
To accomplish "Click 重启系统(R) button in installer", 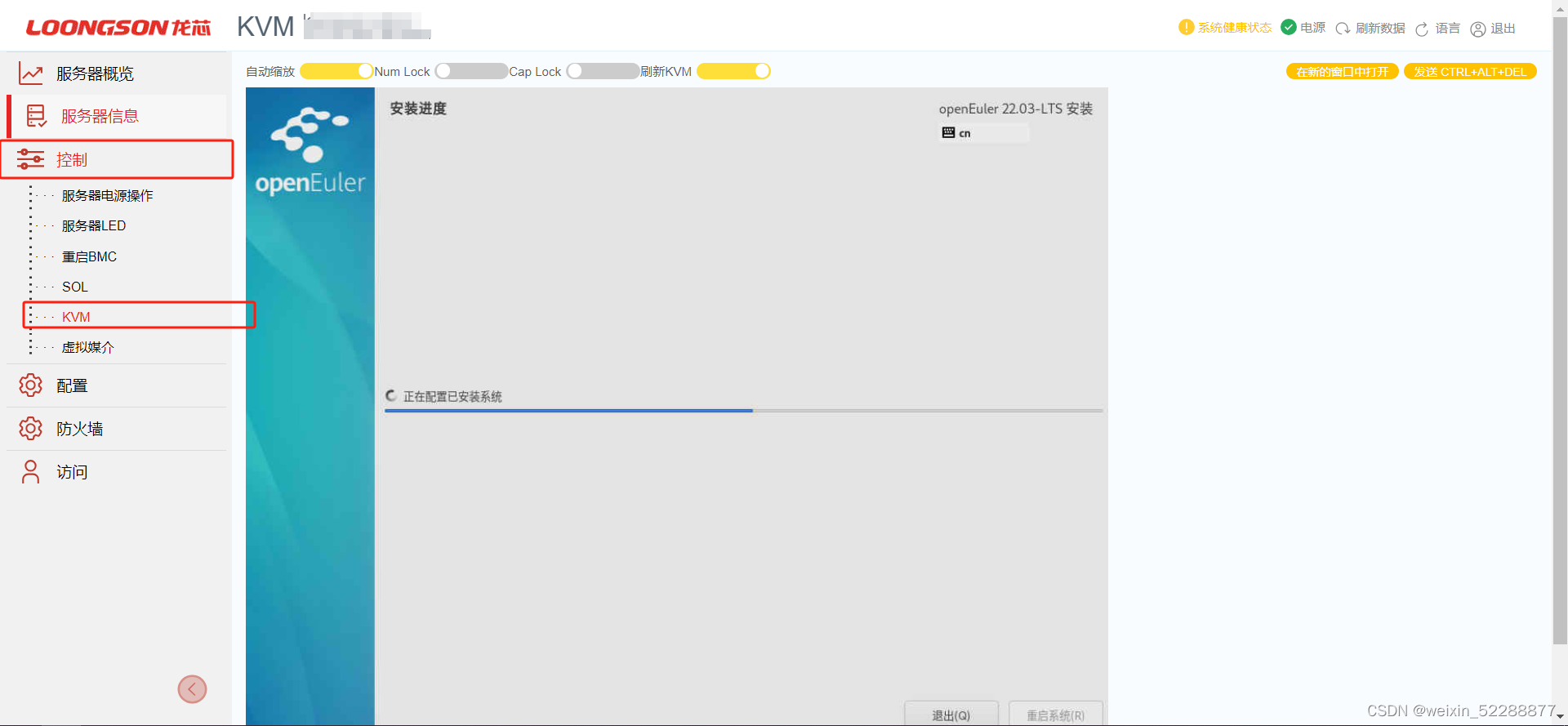I will click(1056, 714).
